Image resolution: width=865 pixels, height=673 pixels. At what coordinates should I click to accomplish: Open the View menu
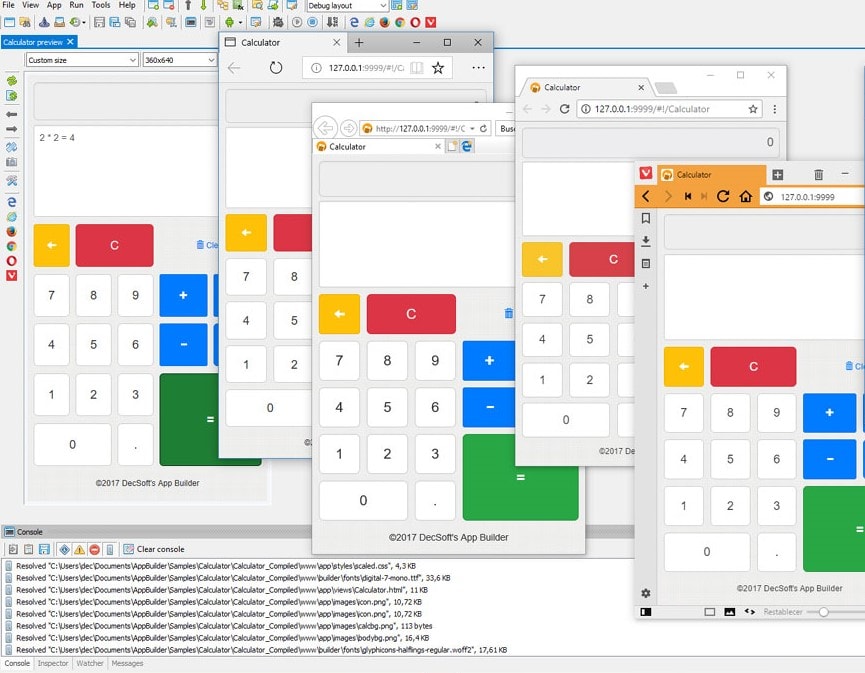30,5
